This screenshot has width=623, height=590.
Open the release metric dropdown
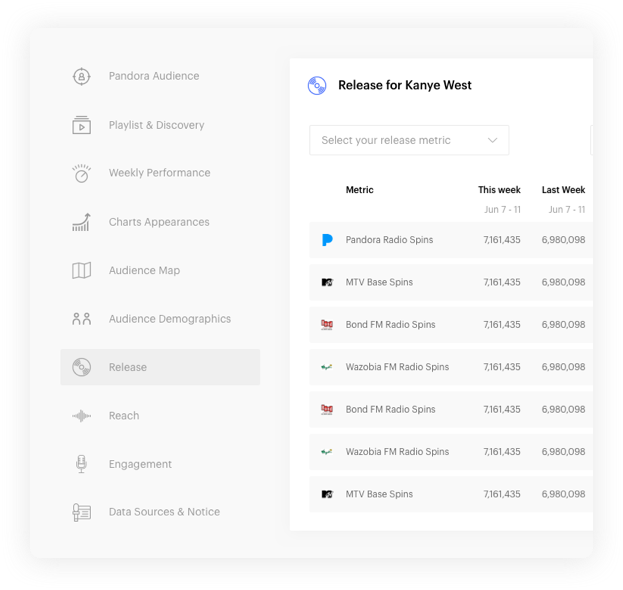(409, 140)
